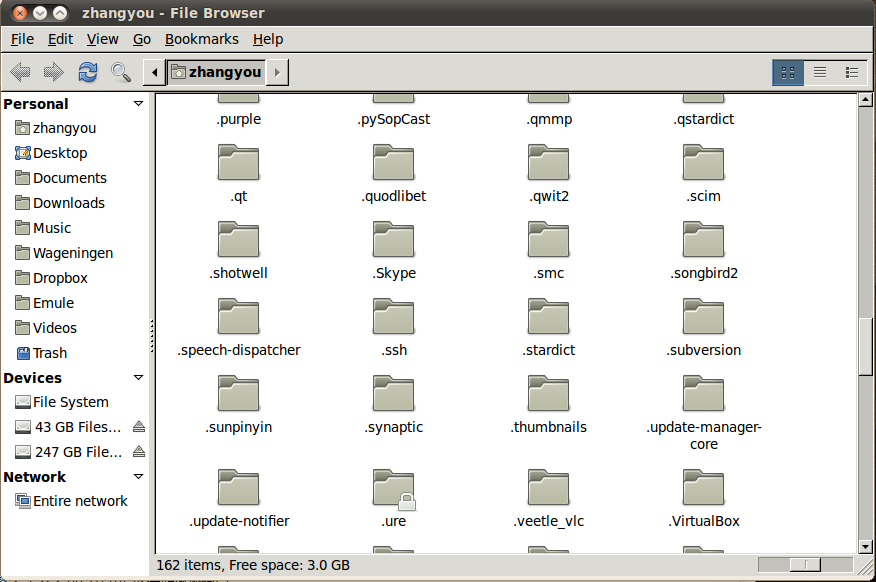Screen dimensions: 876x582
Task: Open Music in the sidebar
Action: [43, 228]
